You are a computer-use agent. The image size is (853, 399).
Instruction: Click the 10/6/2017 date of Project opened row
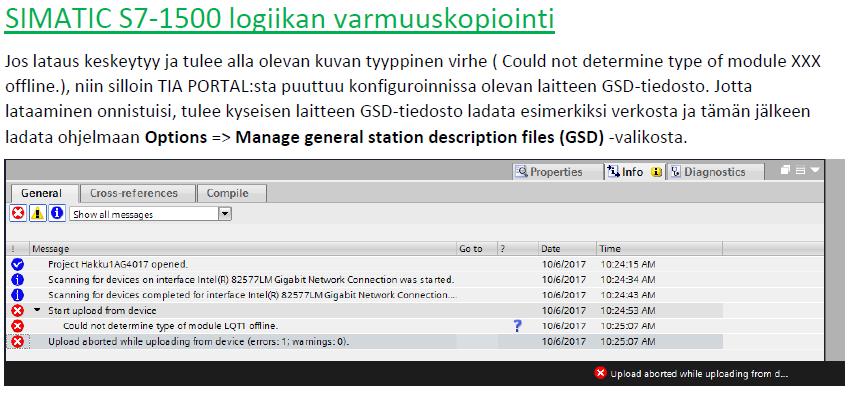click(x=564, y=265)
